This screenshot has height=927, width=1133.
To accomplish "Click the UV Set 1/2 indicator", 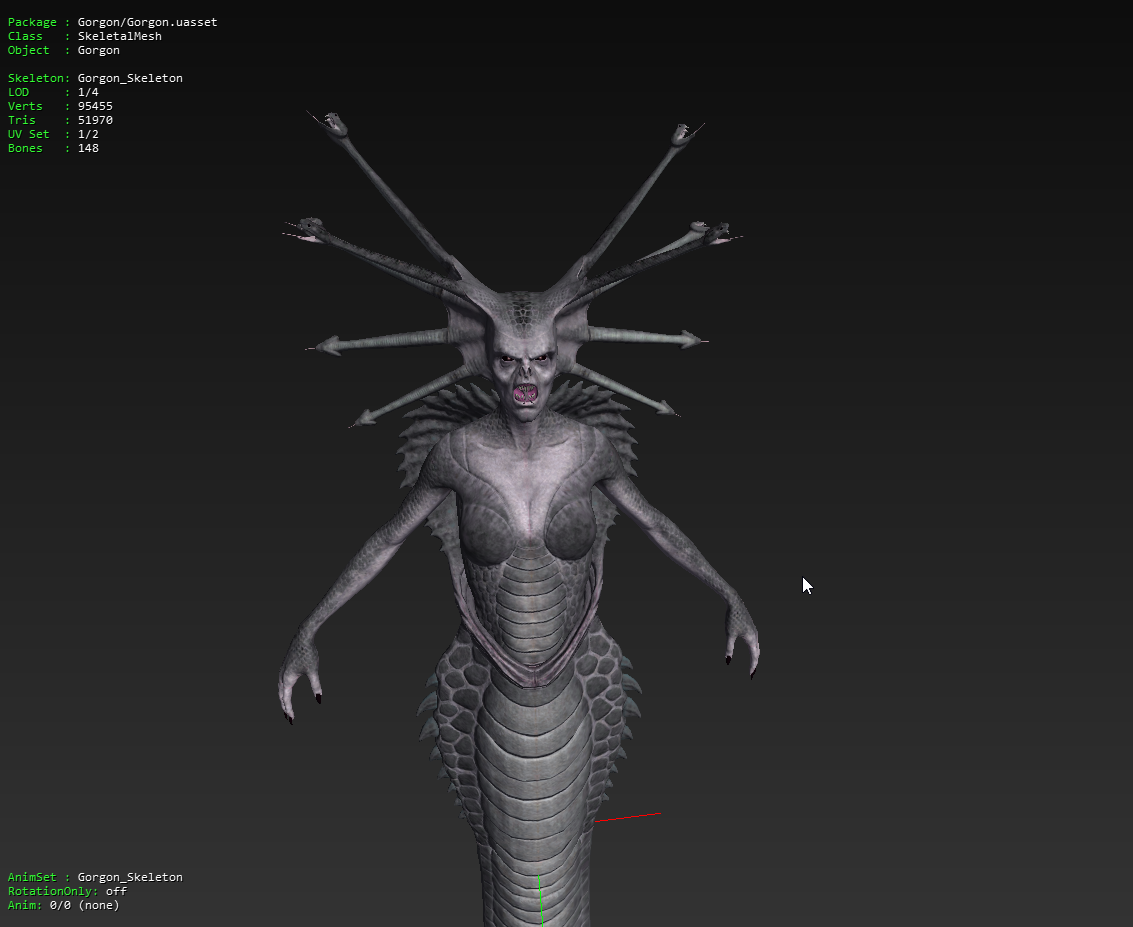I will coord(87,134).
